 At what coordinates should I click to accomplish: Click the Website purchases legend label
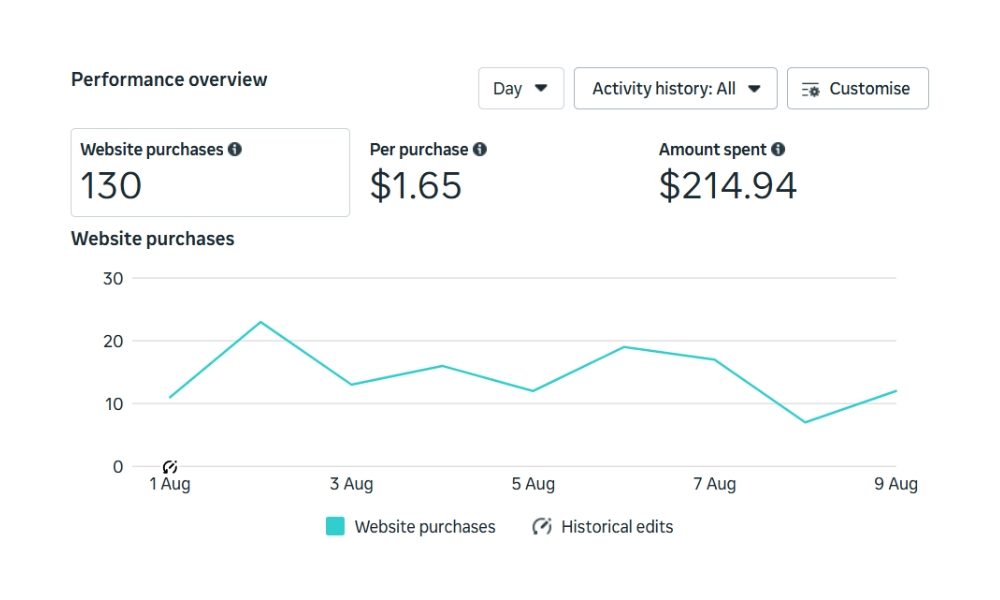coord(425,527)
